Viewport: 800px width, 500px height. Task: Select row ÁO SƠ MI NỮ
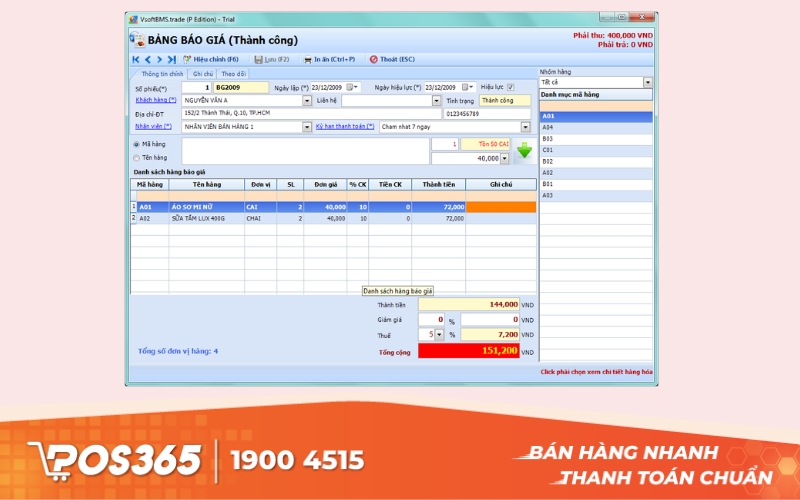pos(333,207)
